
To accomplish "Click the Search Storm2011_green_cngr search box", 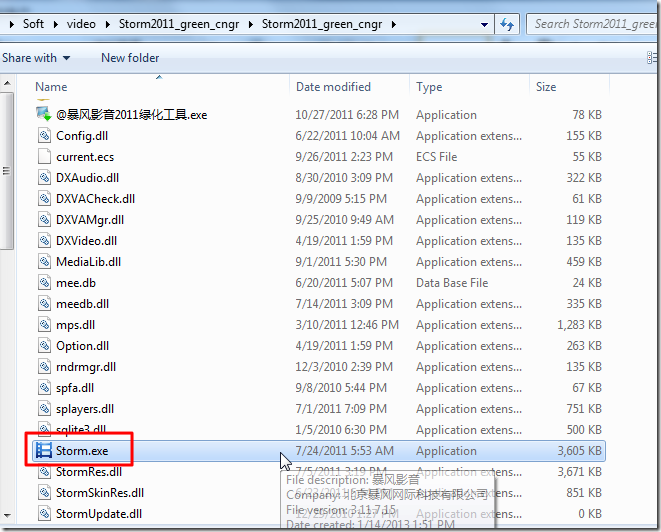I will [x=594, y=24].
